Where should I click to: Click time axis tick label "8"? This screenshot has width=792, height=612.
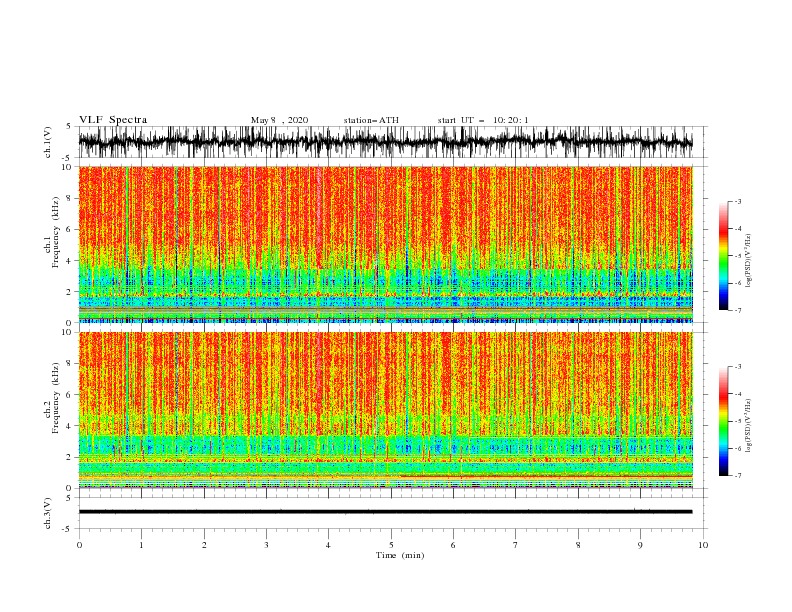pos(578,545)
